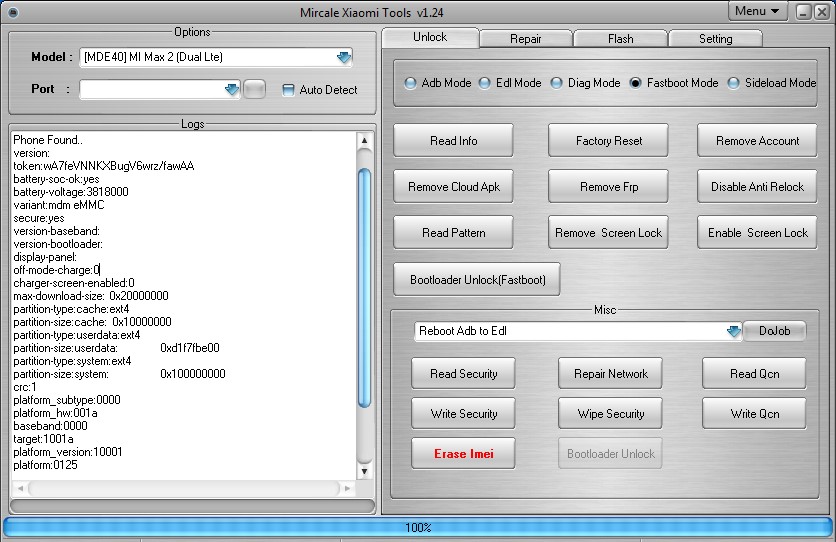Open the Model dropdown arrow
The image size is (836, 542).
click(344, 57)
